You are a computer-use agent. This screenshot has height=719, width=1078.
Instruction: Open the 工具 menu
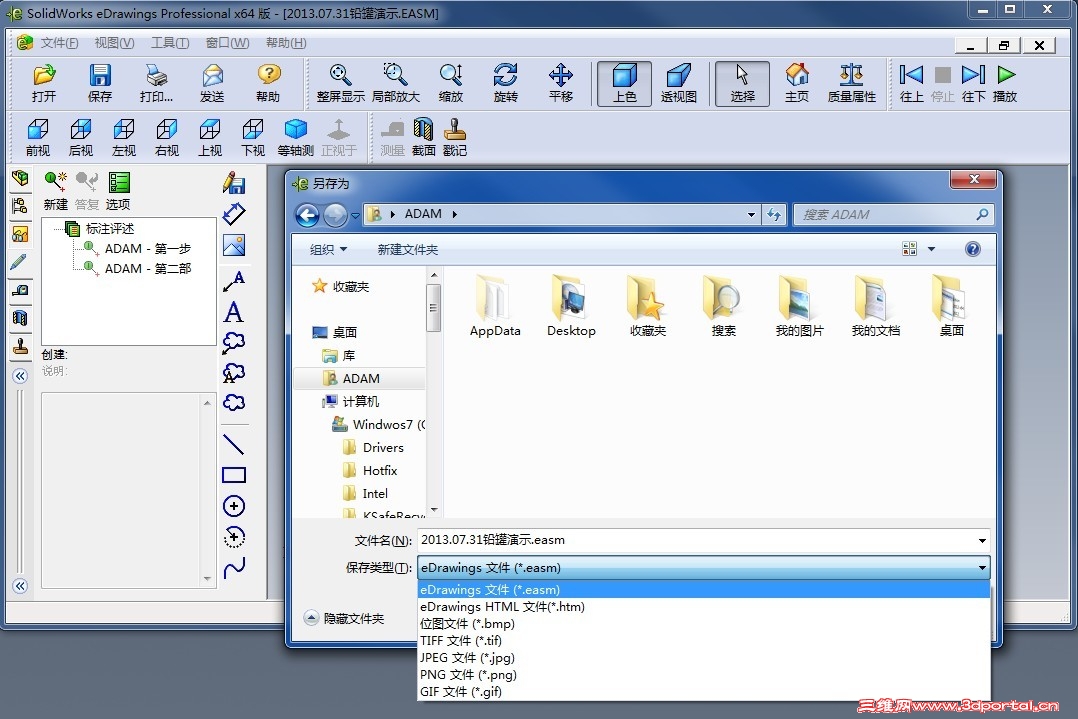[x=170, y=43]
